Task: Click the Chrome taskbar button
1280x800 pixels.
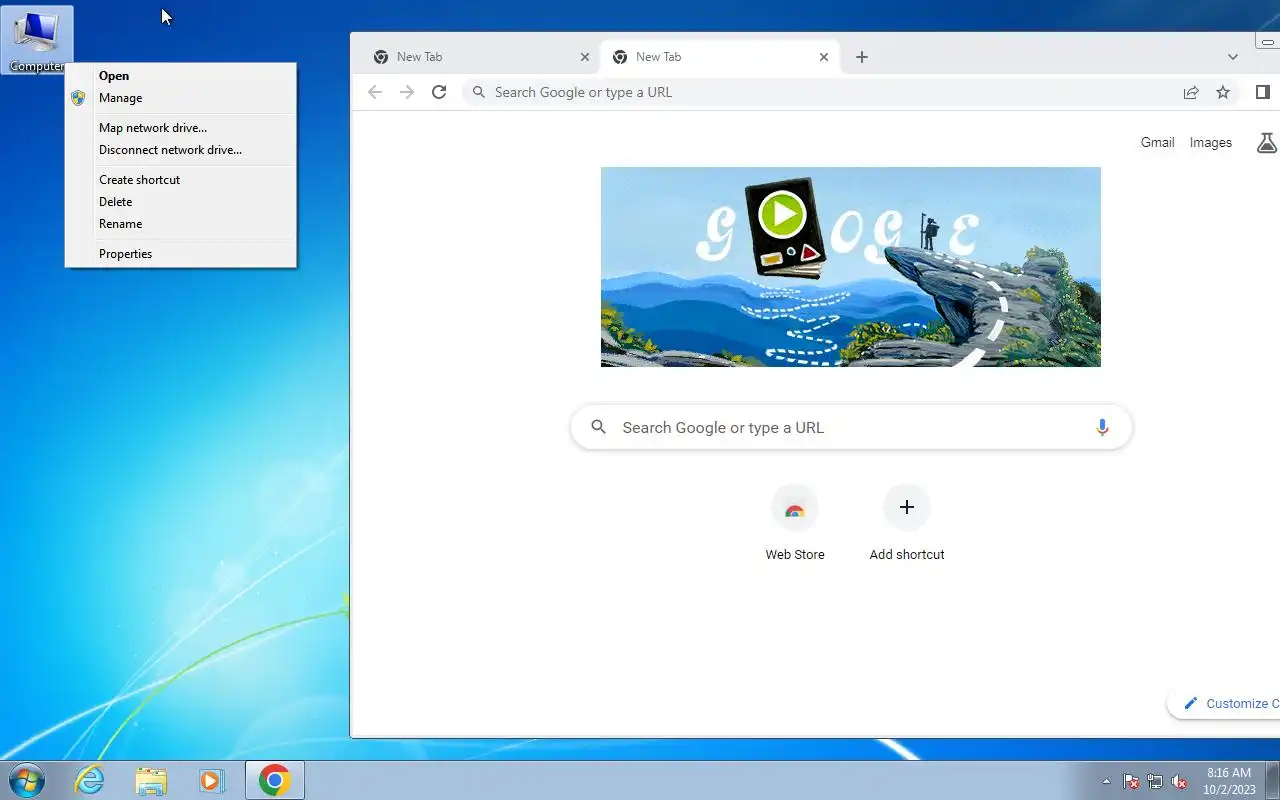Action: [x=274, y=780]
